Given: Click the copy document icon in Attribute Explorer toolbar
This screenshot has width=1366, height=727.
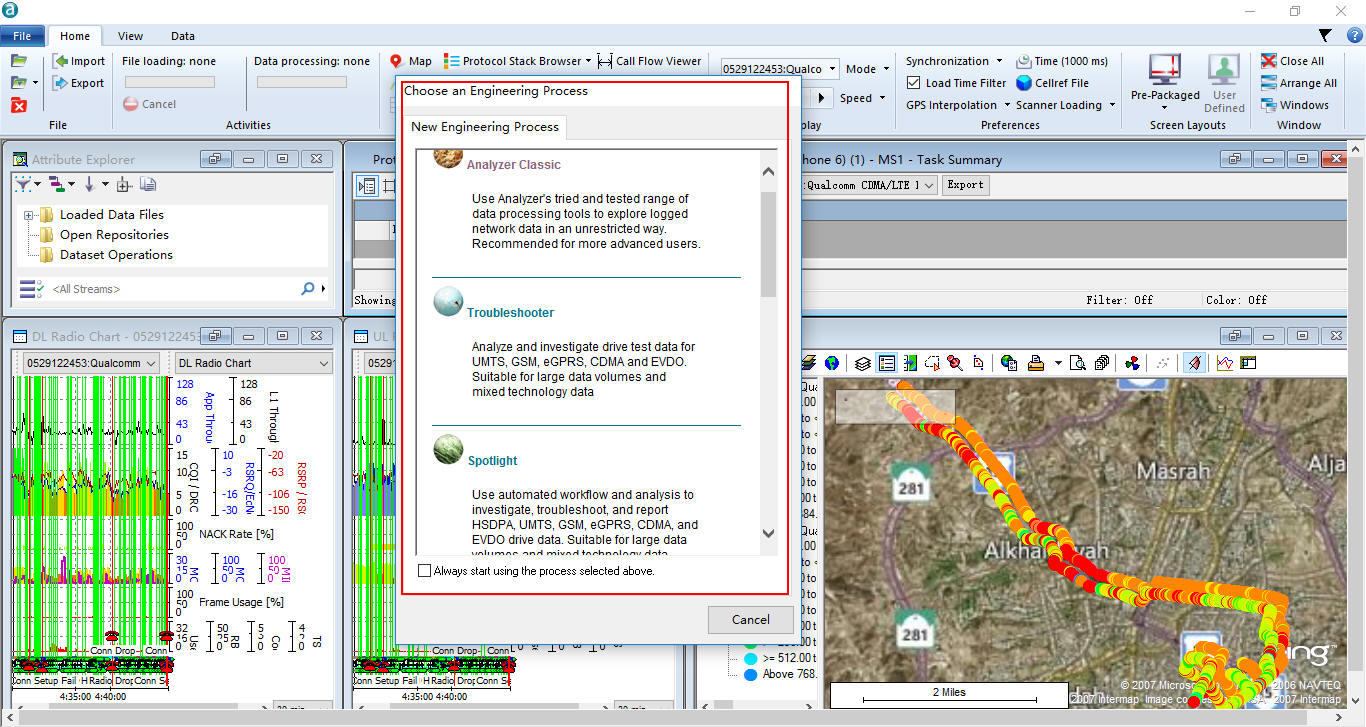Looking at the screenshot, I should pyautogui.click(x=147, y=184).
